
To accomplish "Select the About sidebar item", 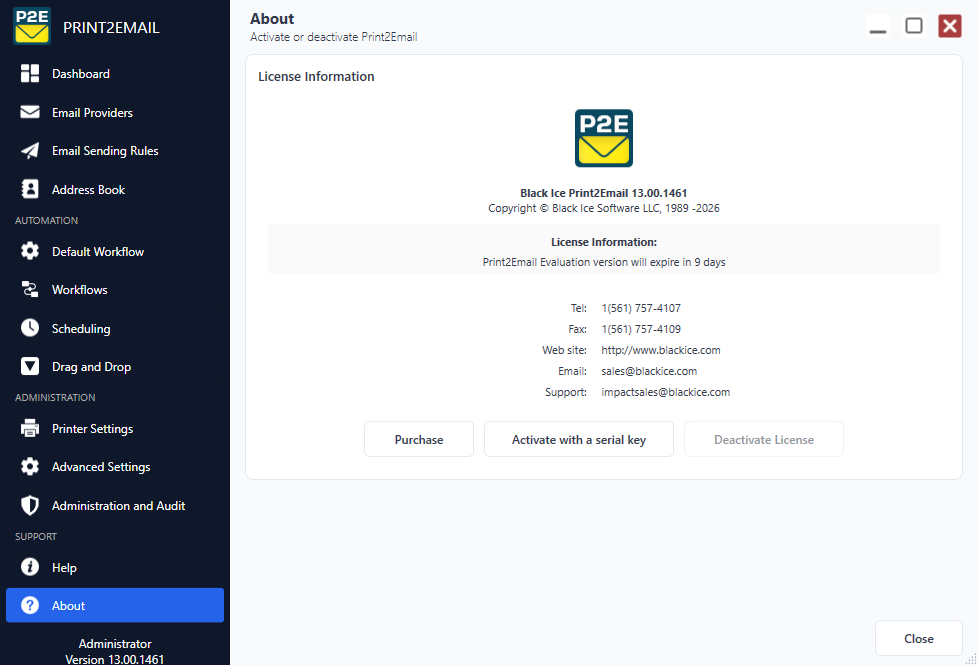I will pos(115,605).
